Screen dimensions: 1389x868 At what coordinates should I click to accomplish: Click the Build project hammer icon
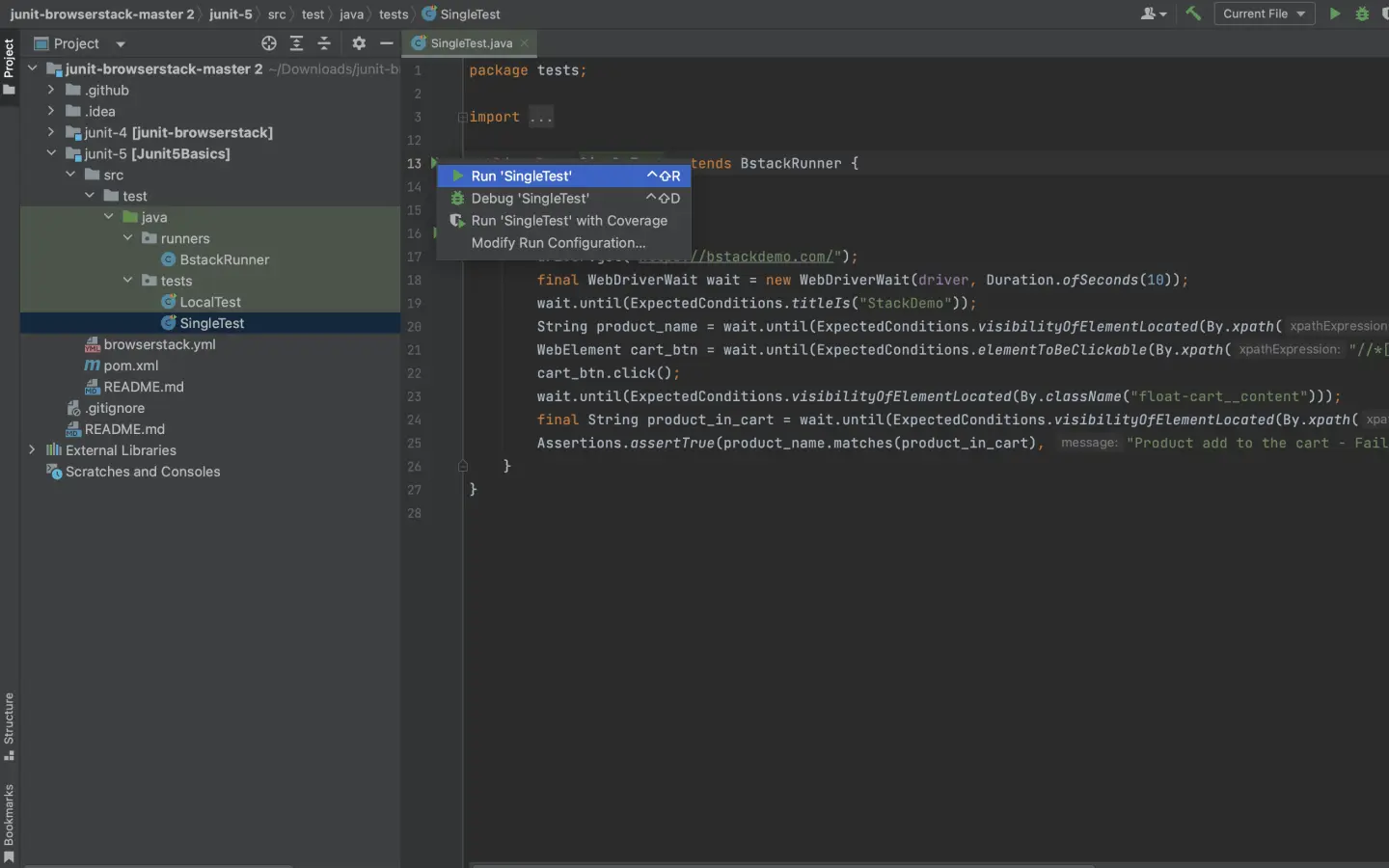(1193, 14)
